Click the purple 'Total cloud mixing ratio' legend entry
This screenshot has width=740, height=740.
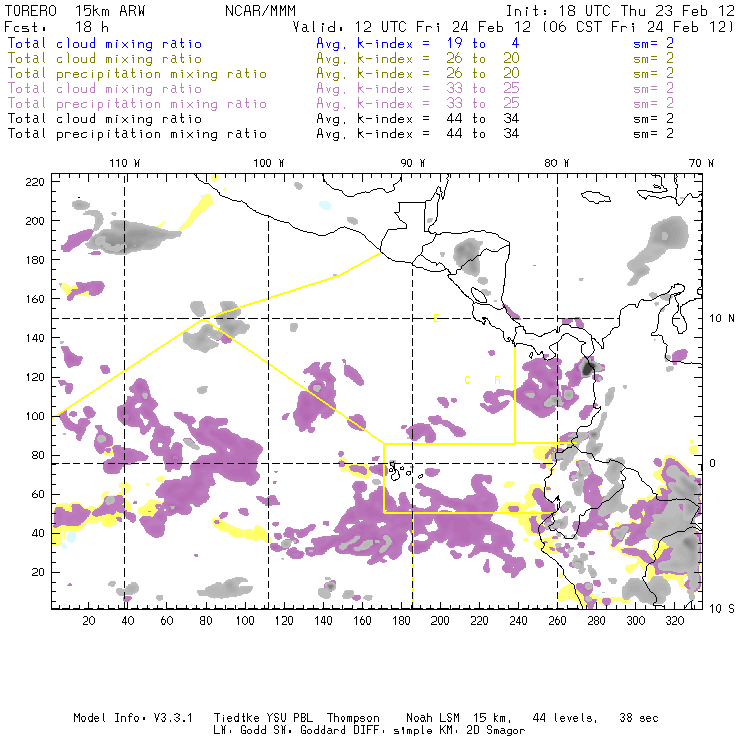click(x=105, y=89)
